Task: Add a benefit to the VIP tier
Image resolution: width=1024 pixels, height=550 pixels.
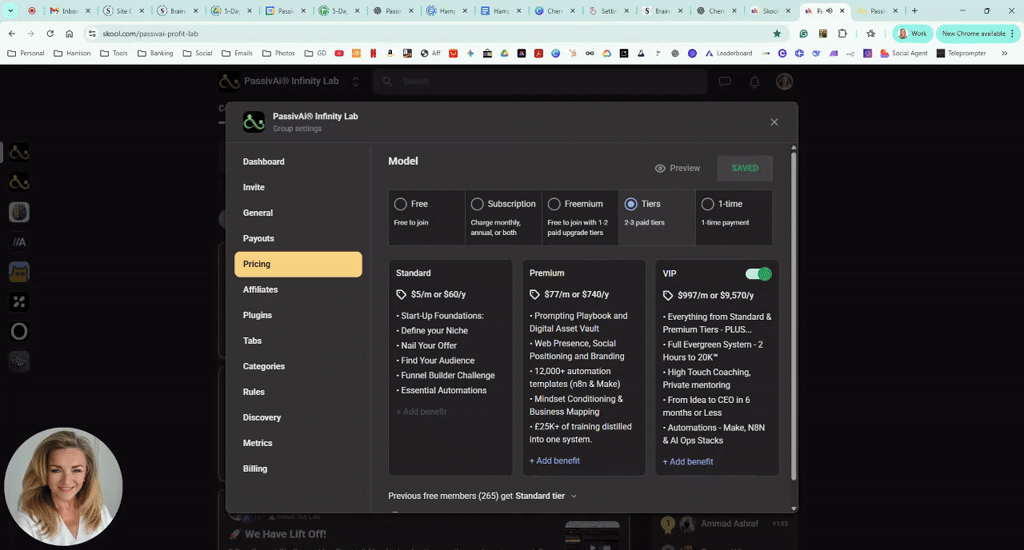Action: (x=688, y=462)
